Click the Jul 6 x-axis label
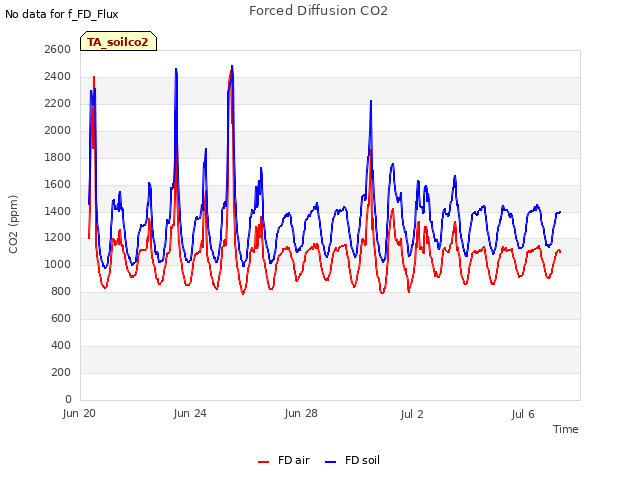The width and height of the screenshot is (640, 480). [523, 414]
